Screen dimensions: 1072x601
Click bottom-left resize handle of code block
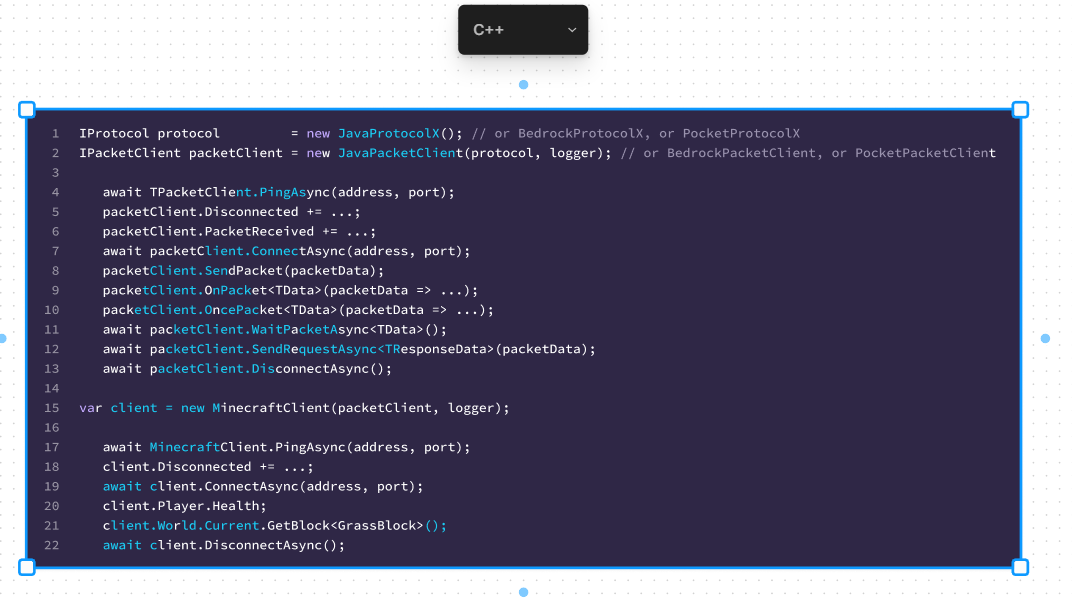tap(27, 567)
